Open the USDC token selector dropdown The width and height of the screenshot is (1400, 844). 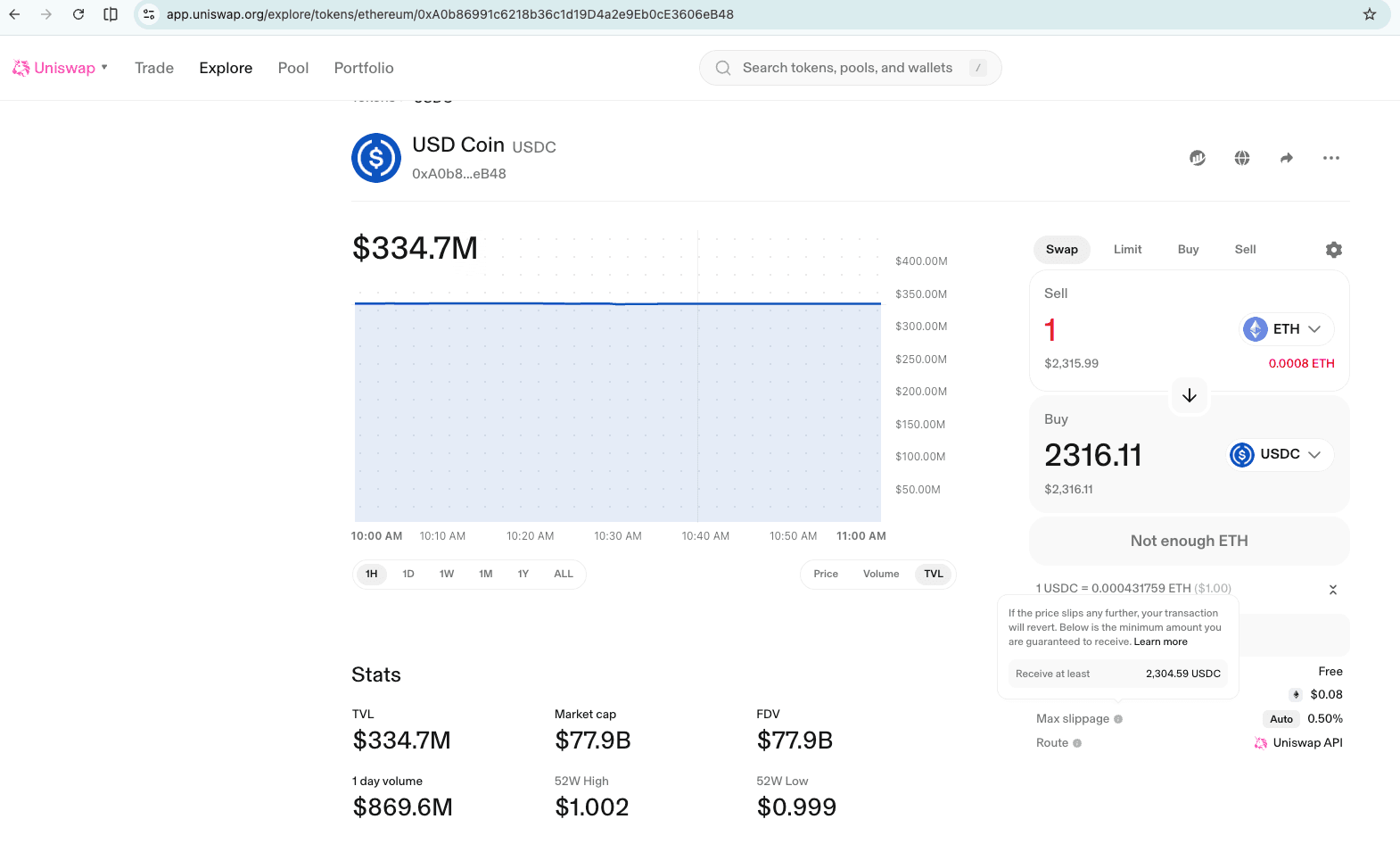point(1281,455)
